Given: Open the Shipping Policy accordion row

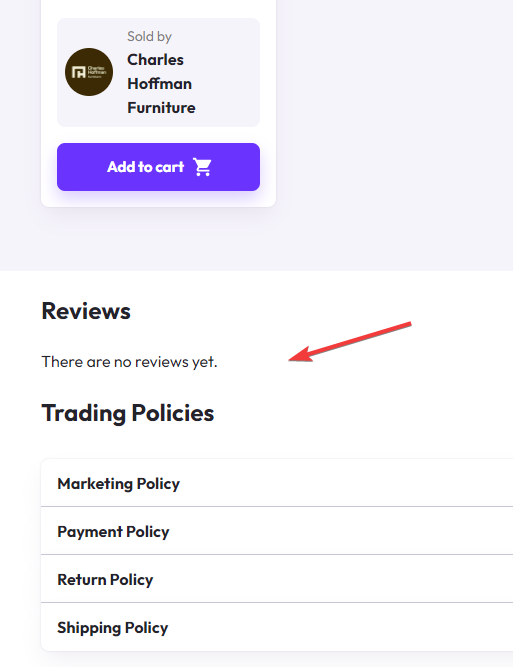Looking at the screenshot, I should click(x=277, y=627).
